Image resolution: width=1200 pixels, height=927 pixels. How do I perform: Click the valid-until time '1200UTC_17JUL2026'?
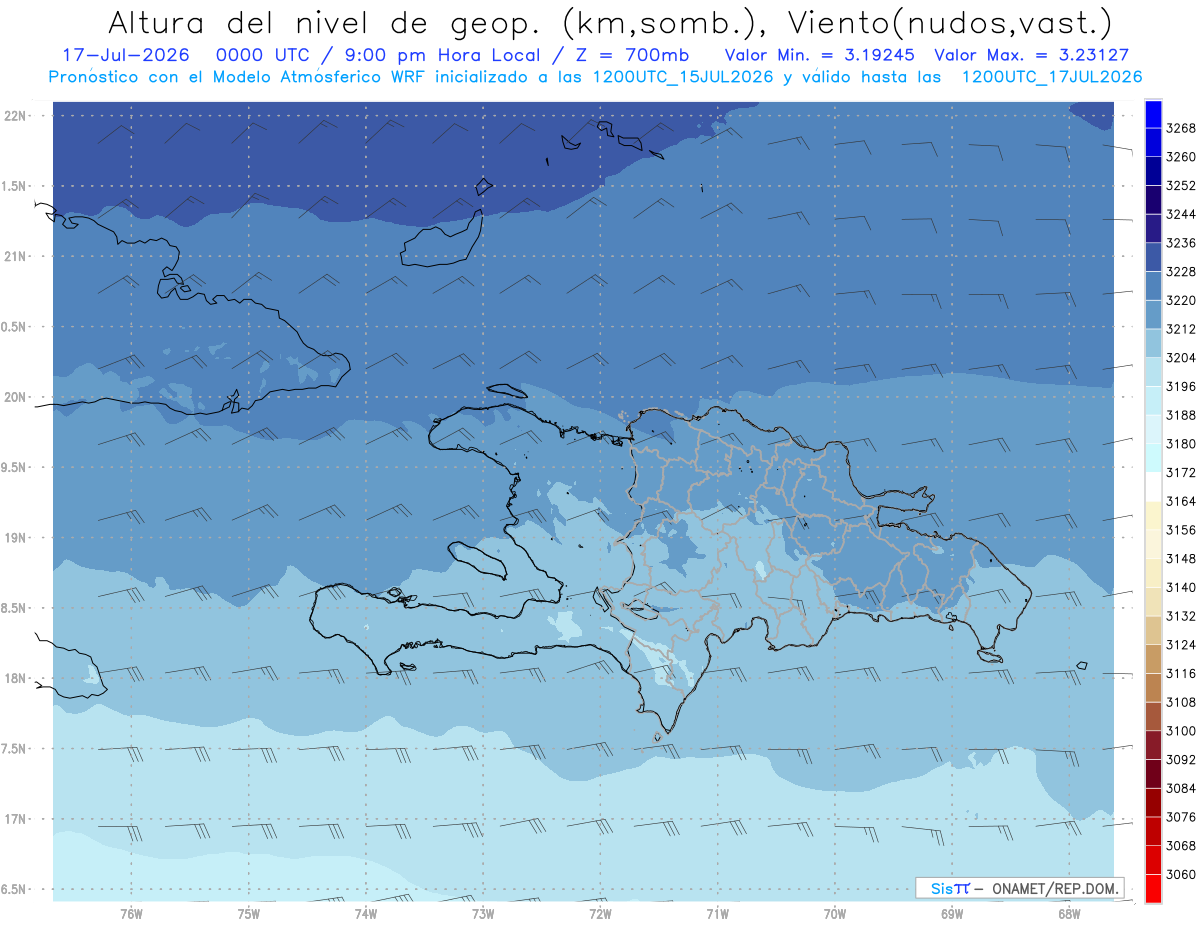(x=1051, y=77)
